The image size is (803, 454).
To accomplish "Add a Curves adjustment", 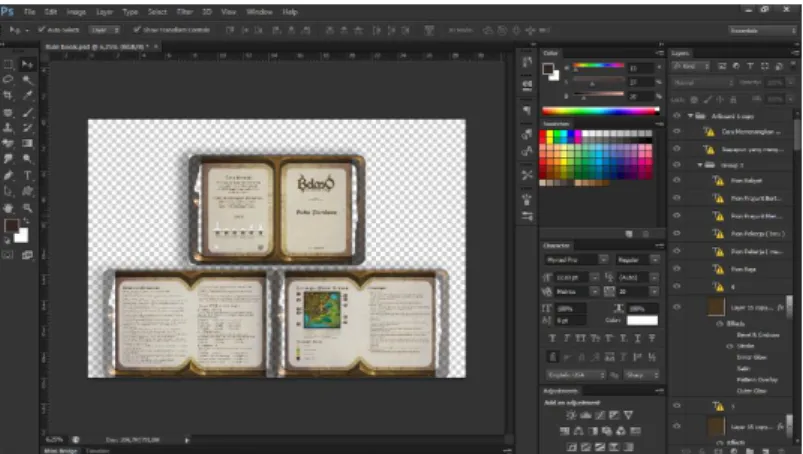I will tap(600, 415).
